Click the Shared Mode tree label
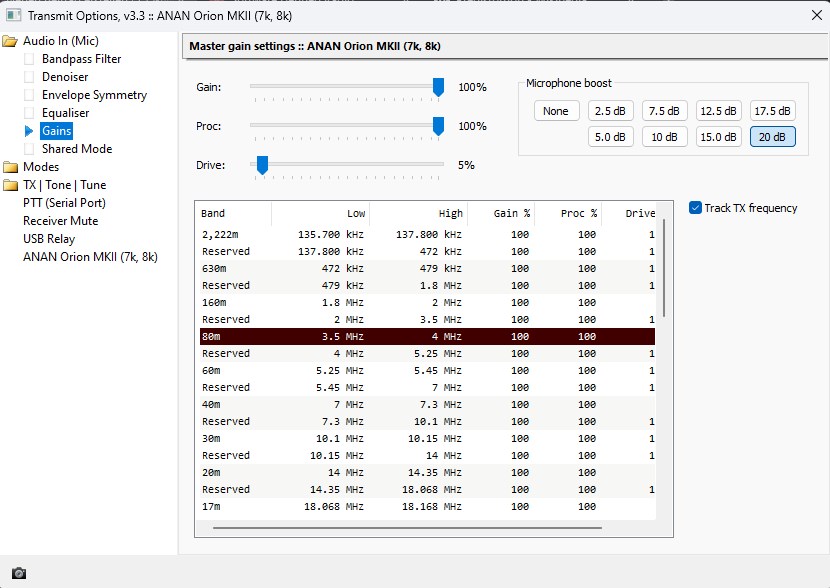Image resolution: width=830 pixels, height=588 pixels. pyautogui.click(x=77, y=149)
